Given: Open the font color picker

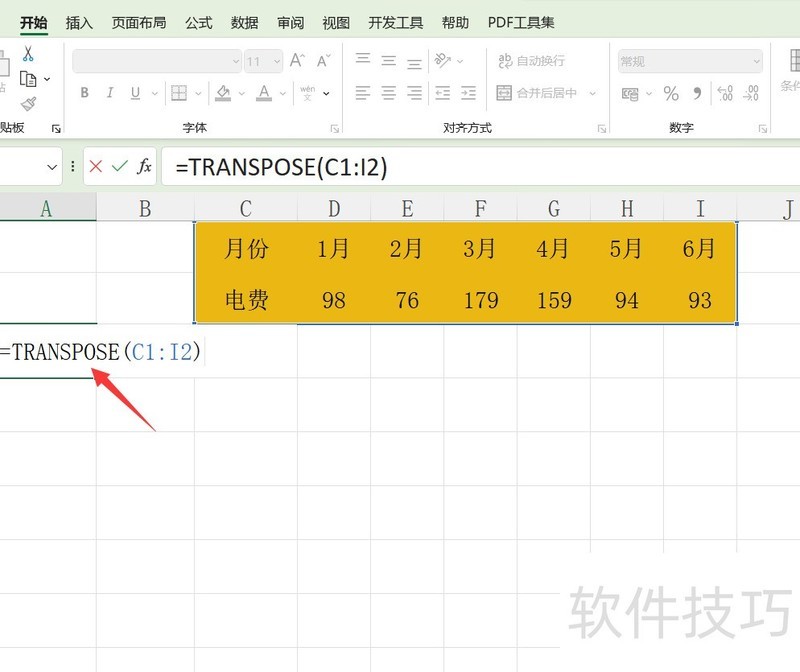Looking at the screenshot, I should [263, 94].
